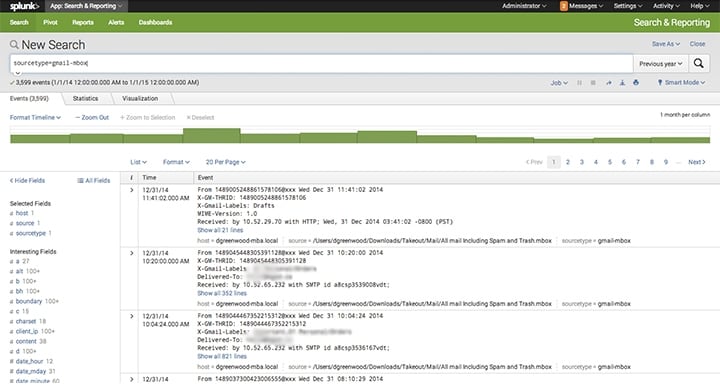Open All Fields link
Screen dimensions: 720x385
coord(94,181)
